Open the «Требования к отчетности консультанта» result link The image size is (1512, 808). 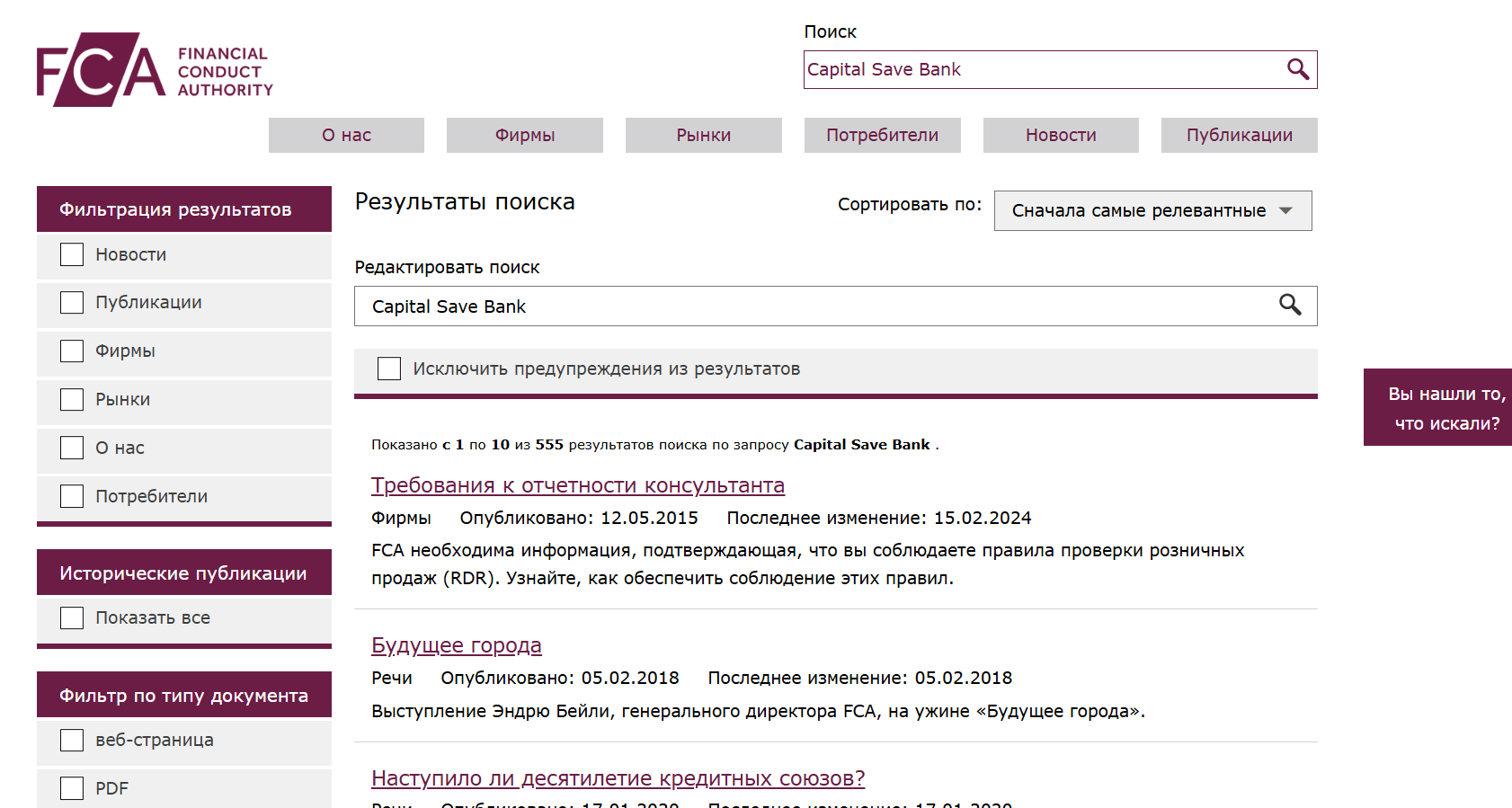click(x=578, y=484)
